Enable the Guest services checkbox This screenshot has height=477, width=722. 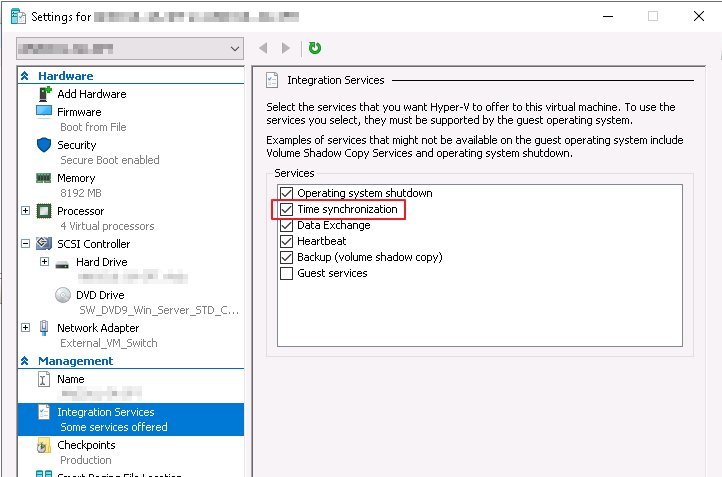pyautogui.click(x=287, y=273)
